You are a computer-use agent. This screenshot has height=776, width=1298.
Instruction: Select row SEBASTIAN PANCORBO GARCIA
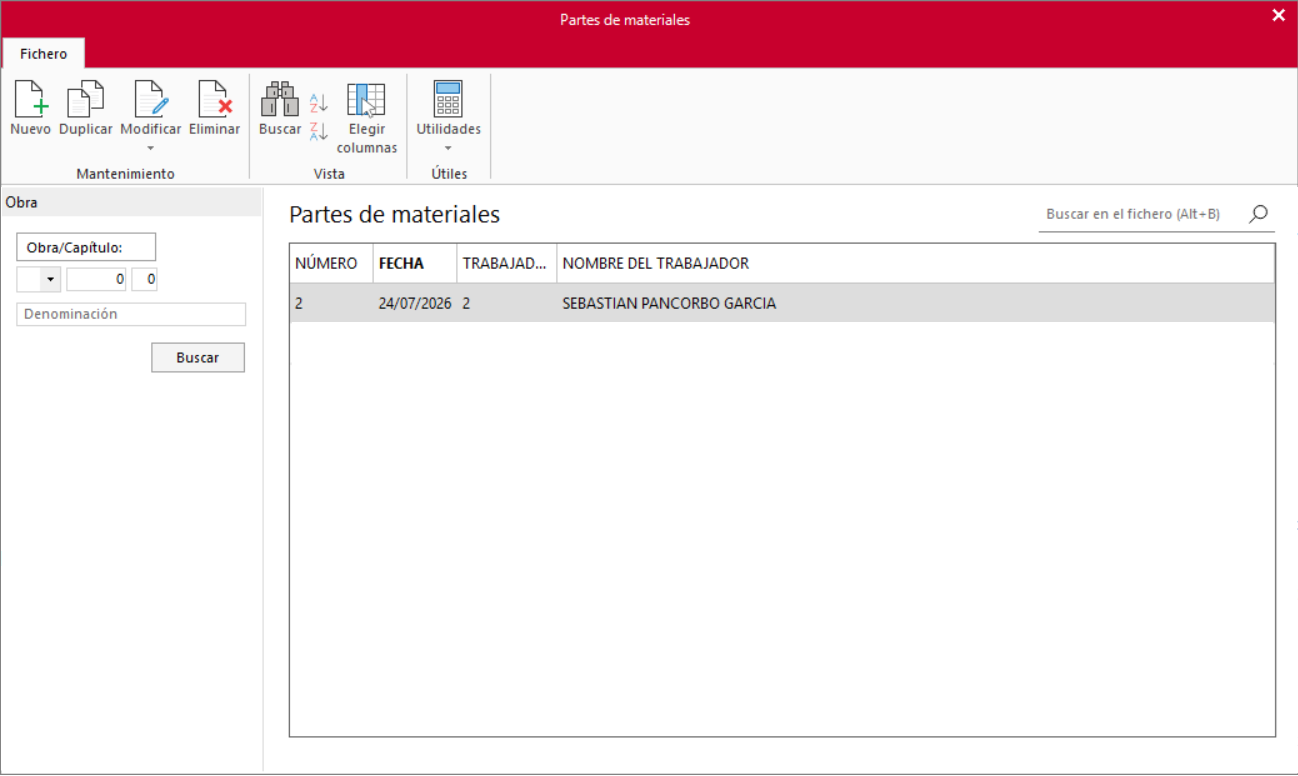point(782,303)
